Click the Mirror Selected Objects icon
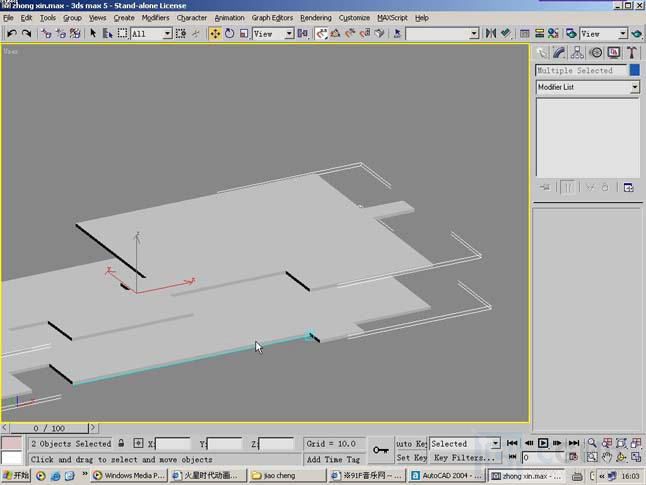This screenshot has height=485, width=646. pyautogui.click(x=490, y=33)
